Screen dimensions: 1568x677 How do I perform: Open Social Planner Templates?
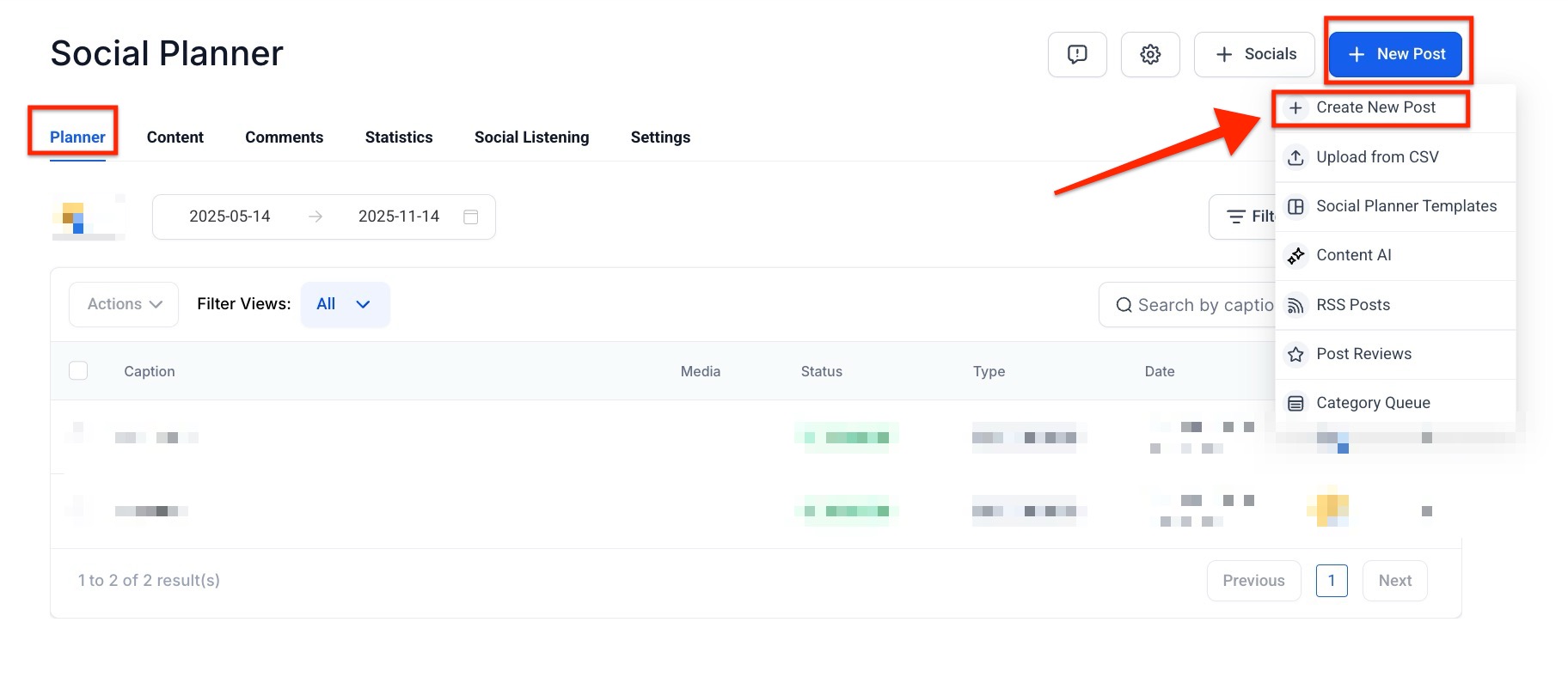click(1406, 206)
